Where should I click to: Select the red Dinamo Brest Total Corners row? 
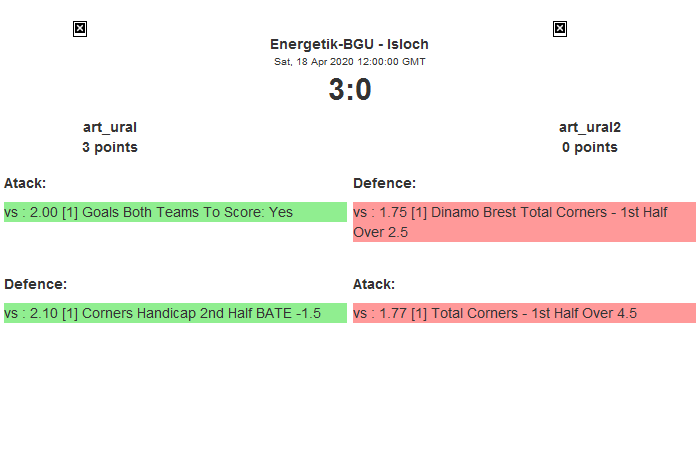tap(524, 222)
